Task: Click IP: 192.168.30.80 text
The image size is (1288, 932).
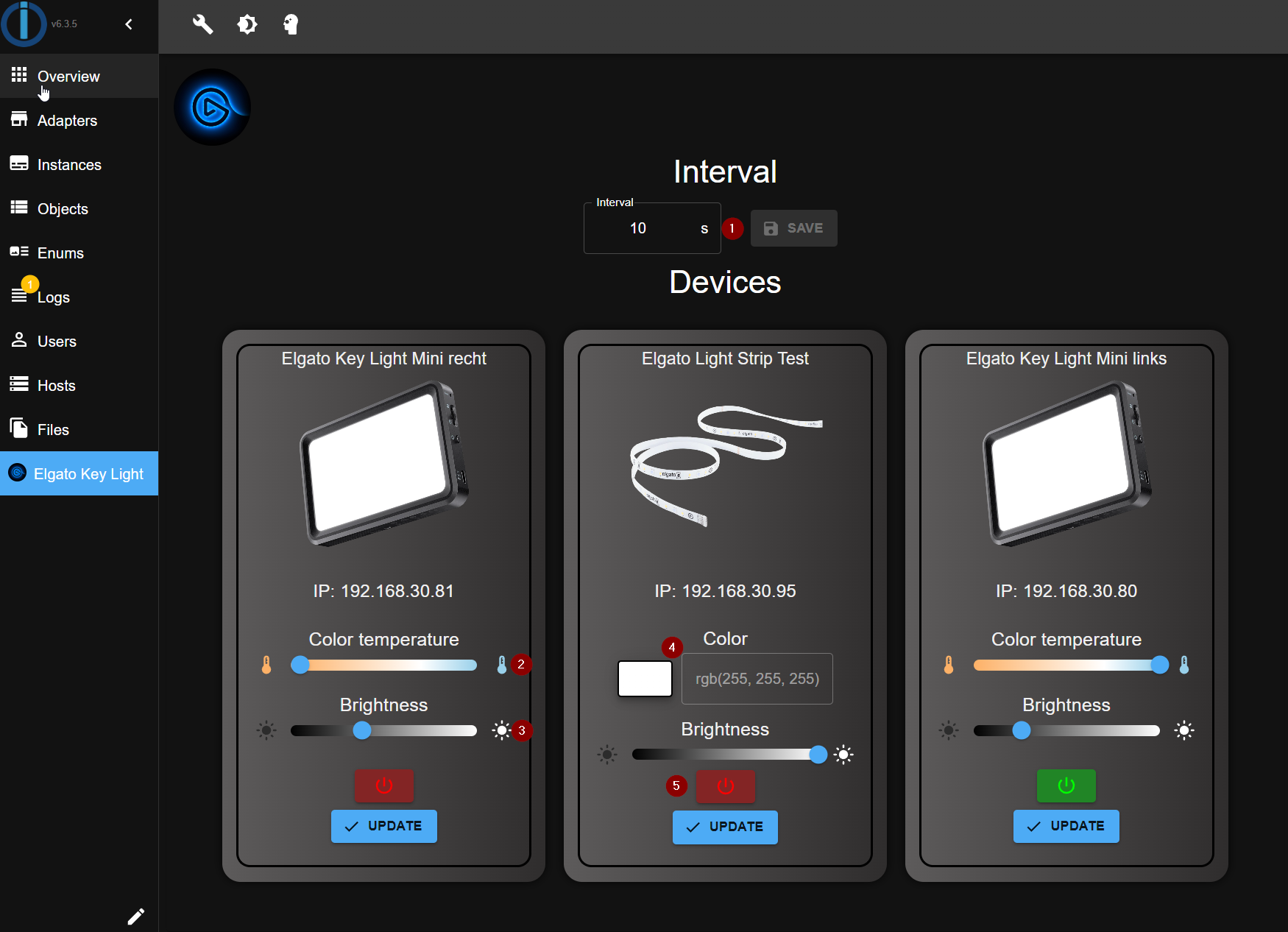Action: tap(1066, 591)
